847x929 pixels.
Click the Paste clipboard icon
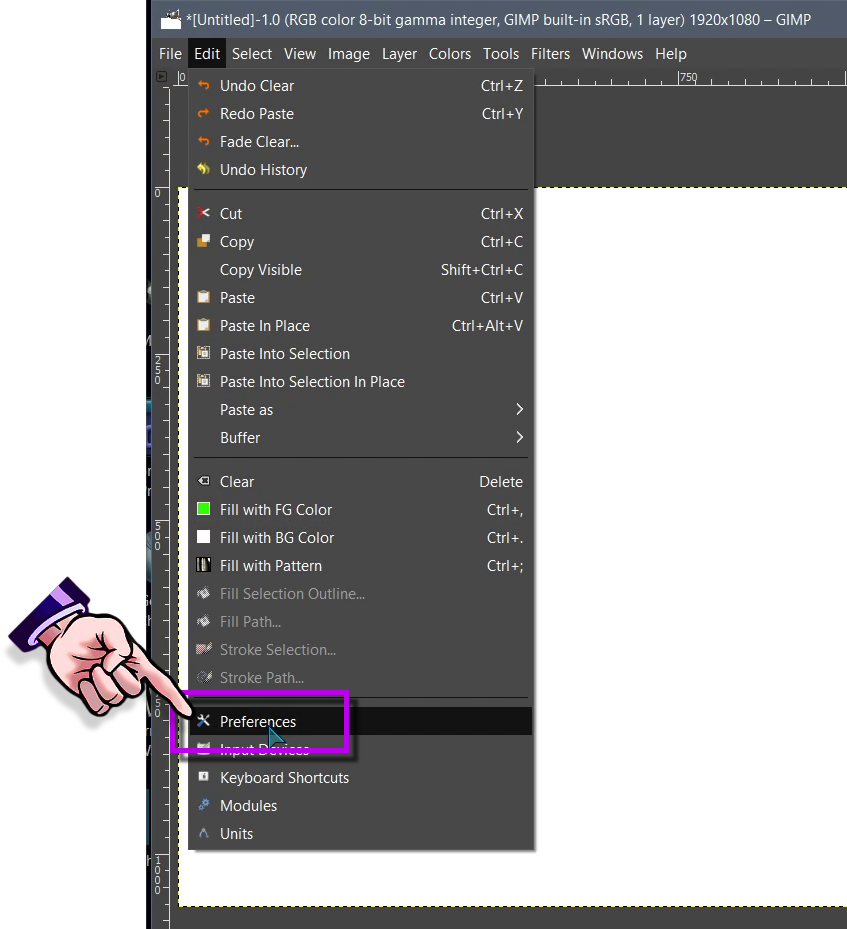tap(203, 297)
